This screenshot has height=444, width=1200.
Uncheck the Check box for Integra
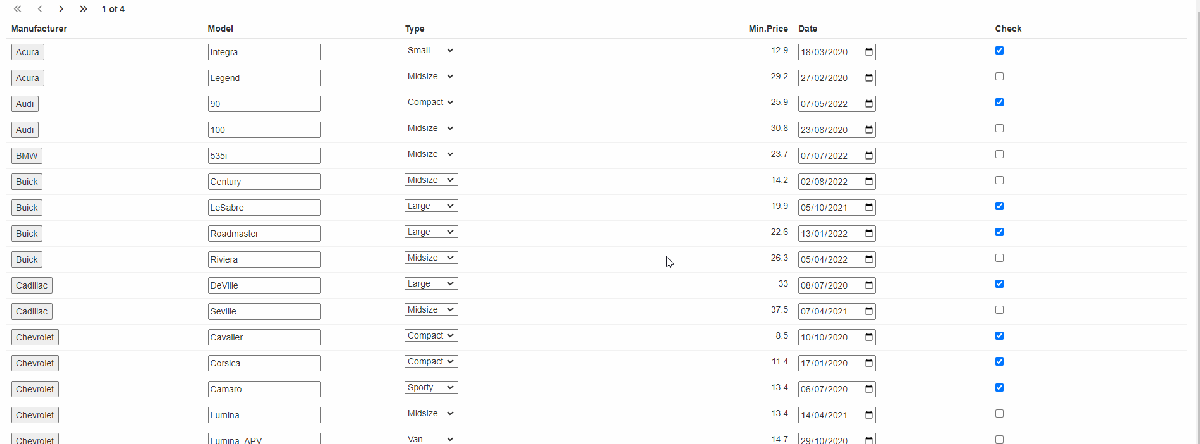1000,50
